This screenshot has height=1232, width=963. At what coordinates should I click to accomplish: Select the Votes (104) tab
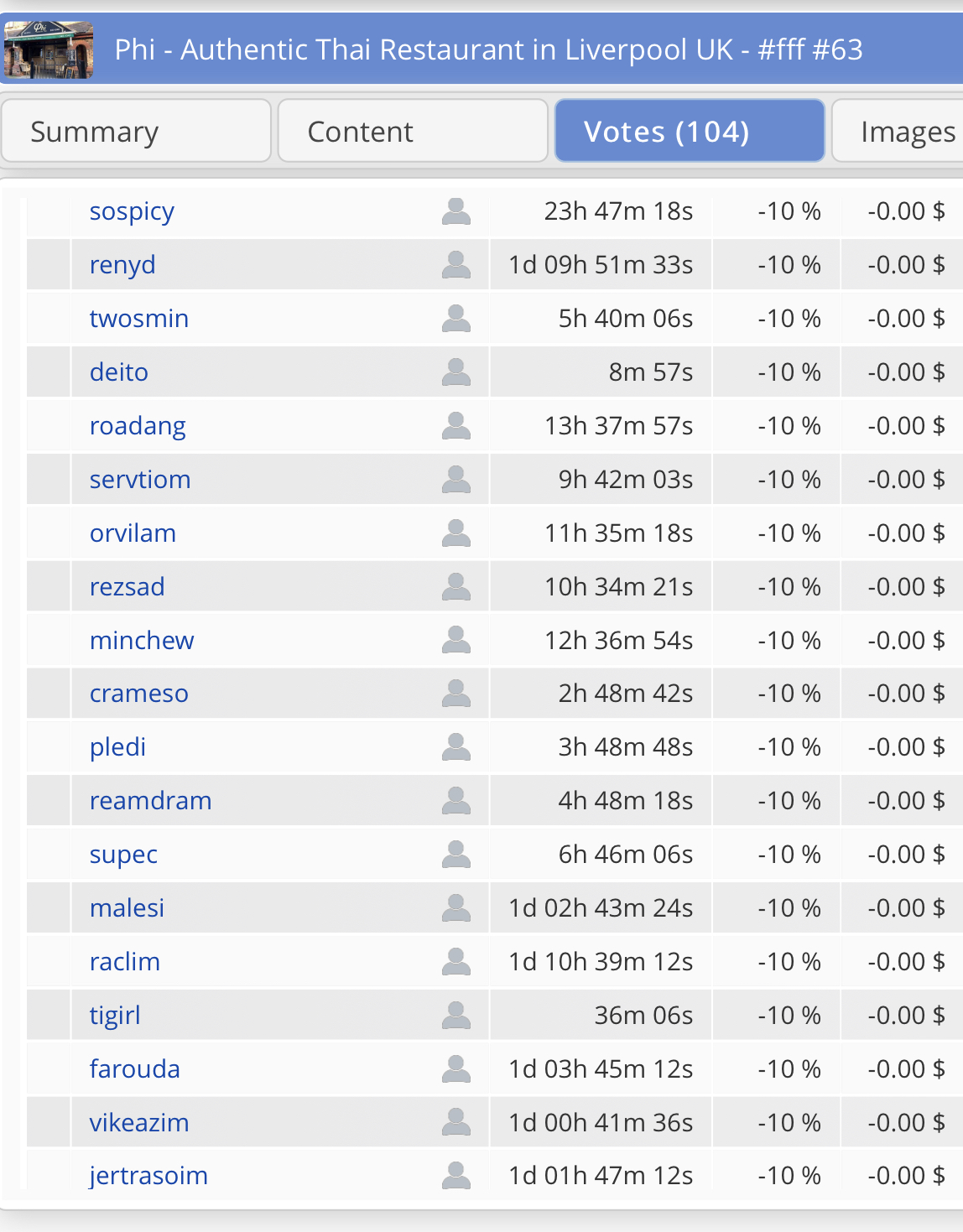[x=689, y=132]
